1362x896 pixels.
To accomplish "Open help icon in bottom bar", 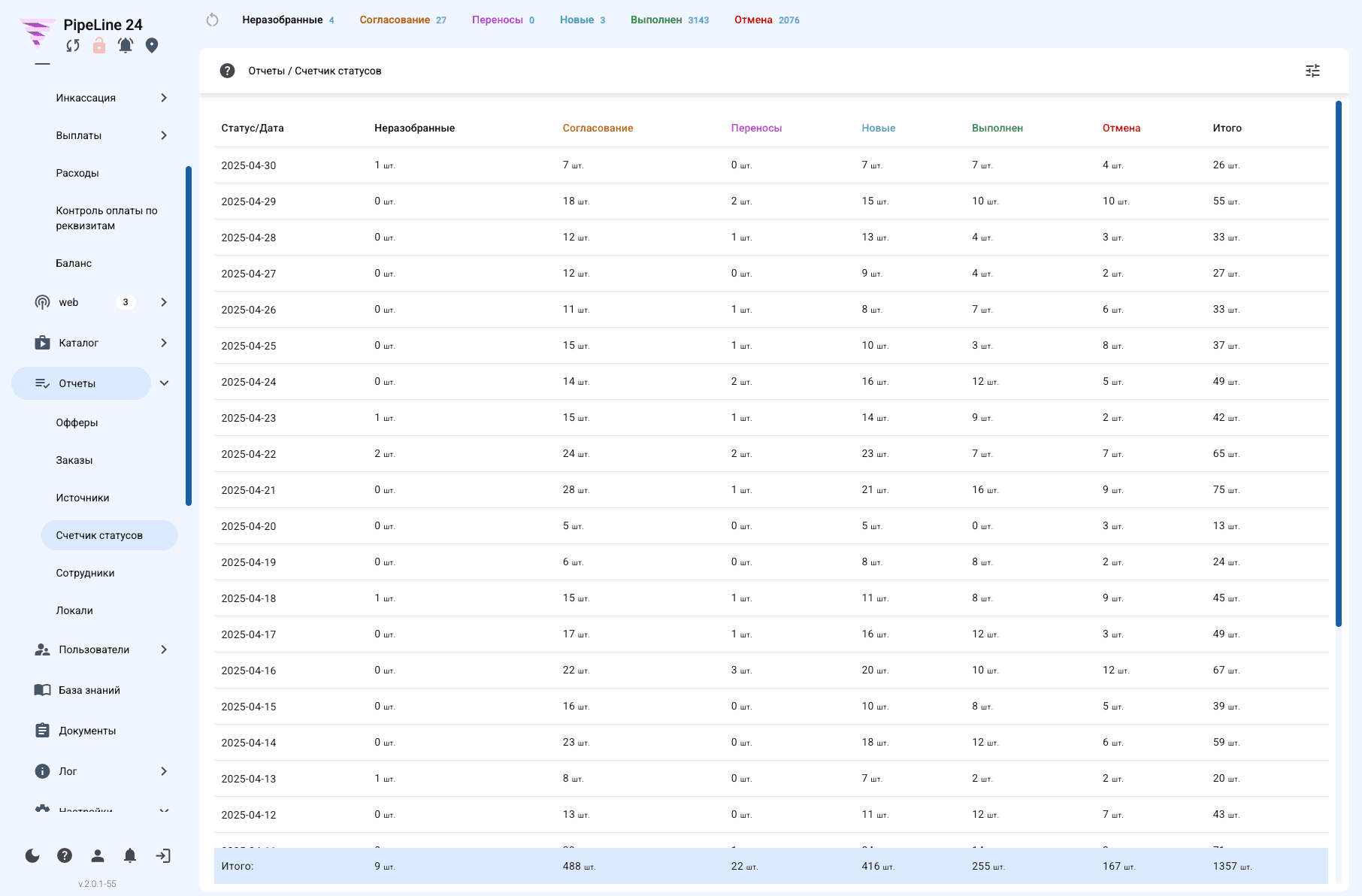I will (x=65, y=855).
